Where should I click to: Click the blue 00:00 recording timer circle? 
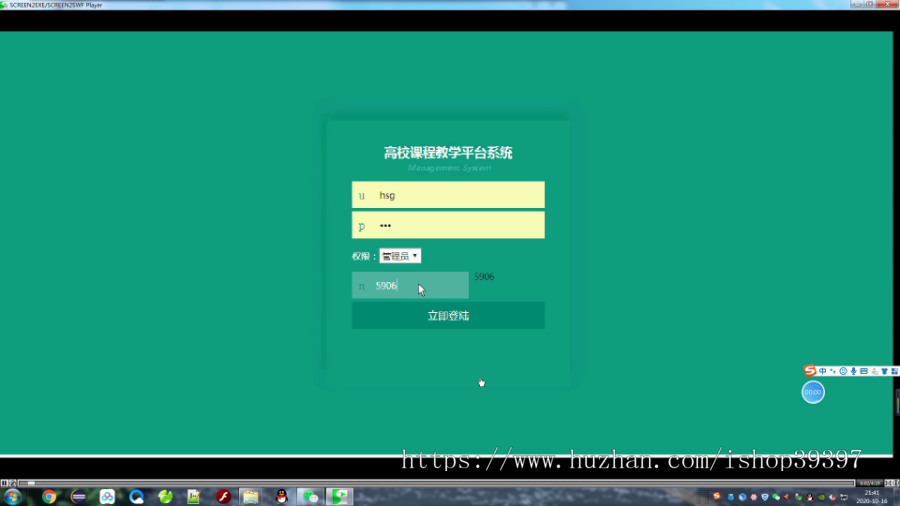click(x=813, y=392)
